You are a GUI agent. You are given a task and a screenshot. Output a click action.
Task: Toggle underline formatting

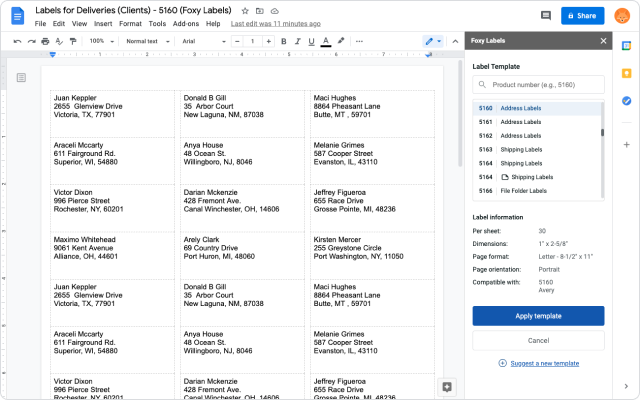point(311,41)
